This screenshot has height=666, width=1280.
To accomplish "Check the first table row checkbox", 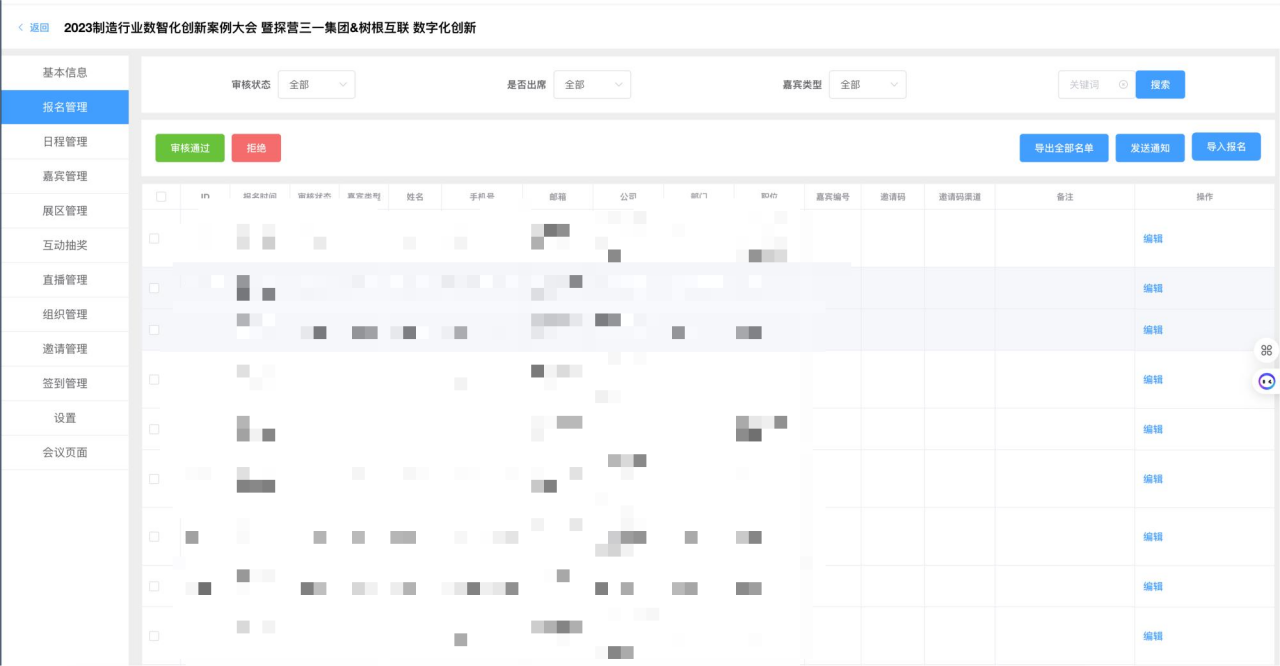I will point(154,238).
